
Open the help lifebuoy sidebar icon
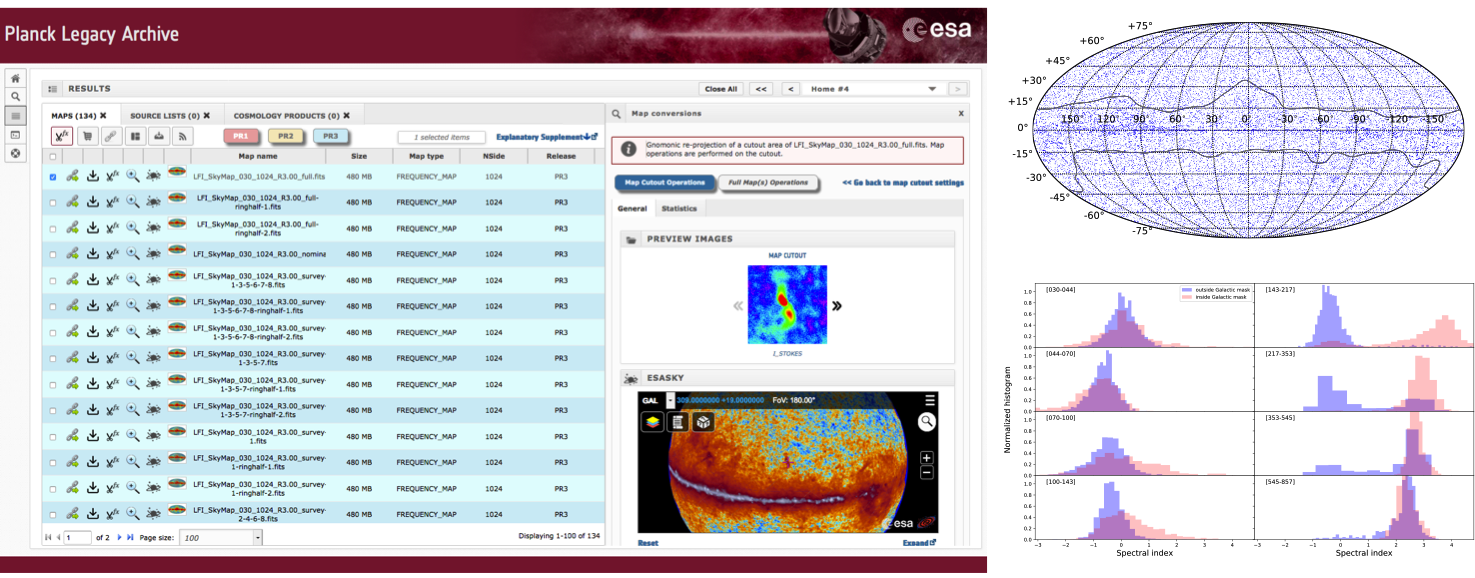click(x=15, y=154)
